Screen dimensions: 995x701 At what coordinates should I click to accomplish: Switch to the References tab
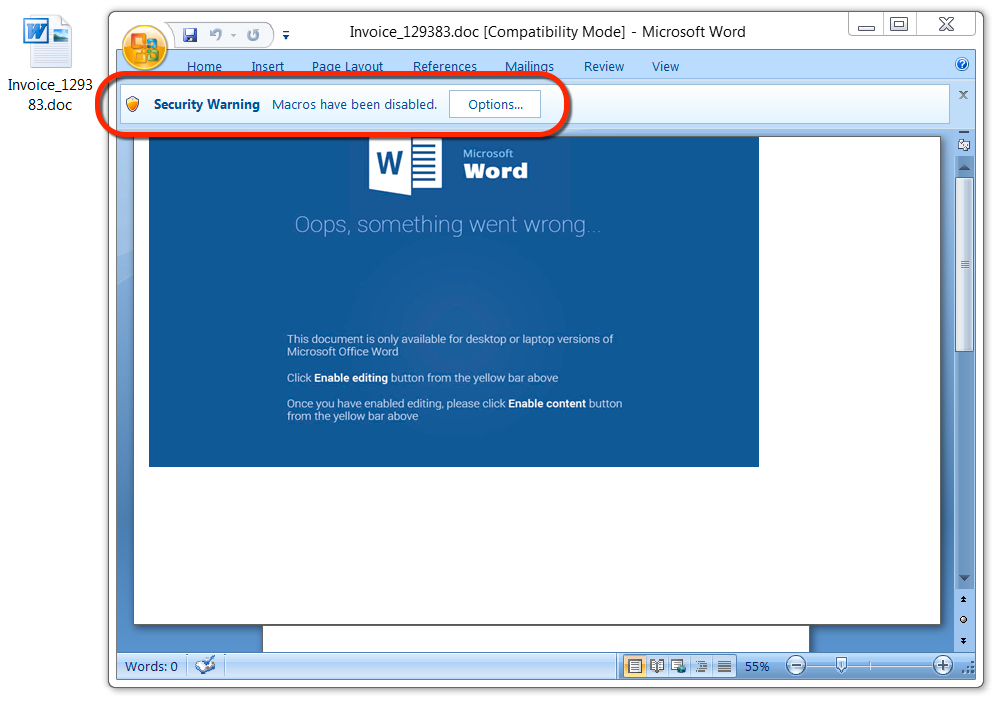click(444, 67)
